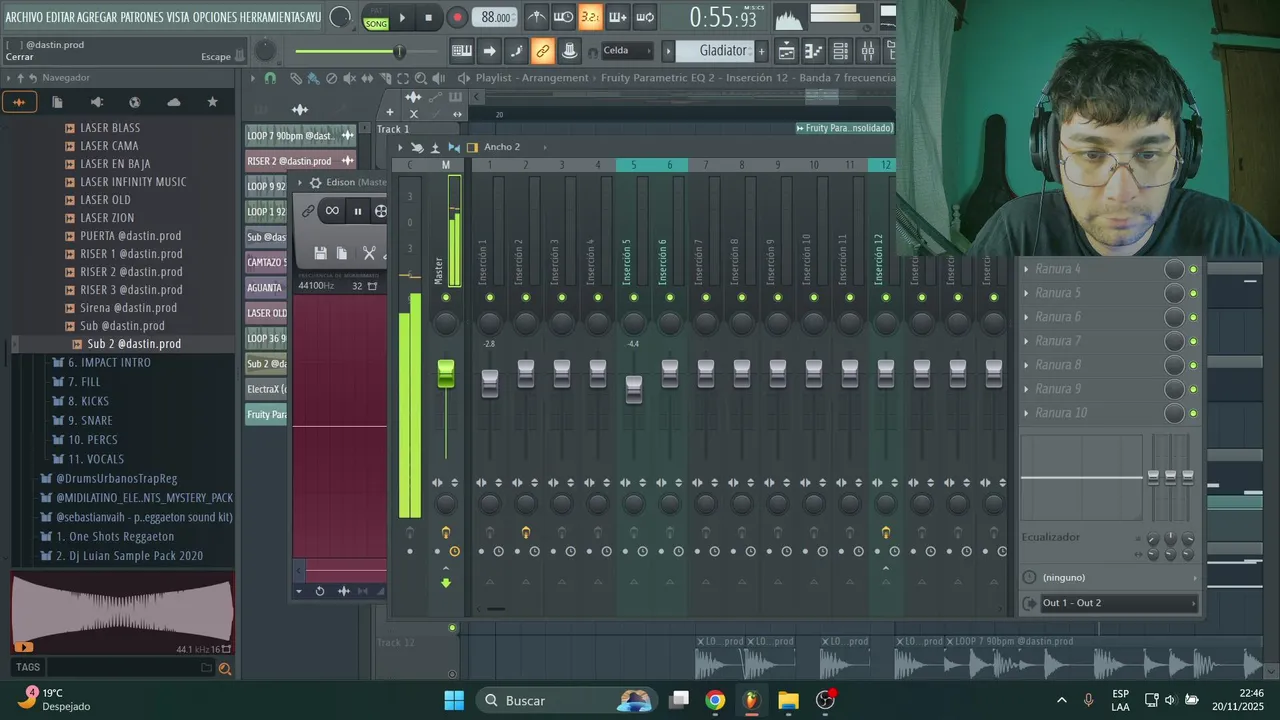
Task: Toggle the overdub blend recording icon
Action: (x=618, y=17)
